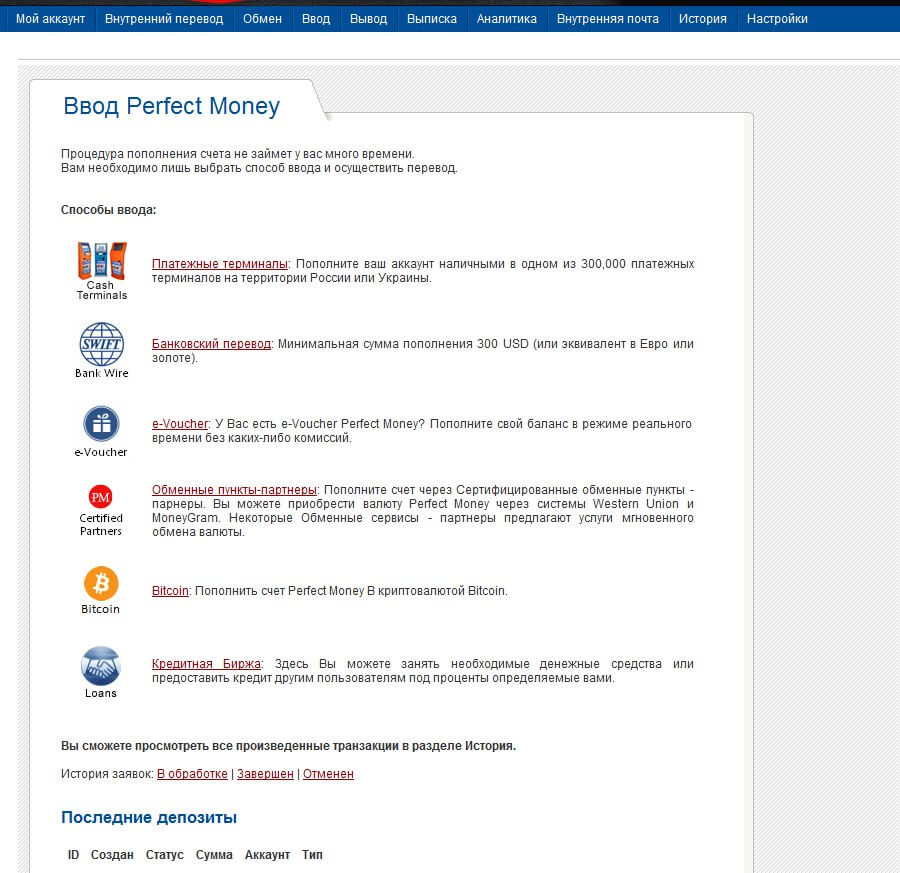Open the e-Voucher text link
Image resolution: width=900 pixels, height=873 pixels.
click(x=180, y=424)
